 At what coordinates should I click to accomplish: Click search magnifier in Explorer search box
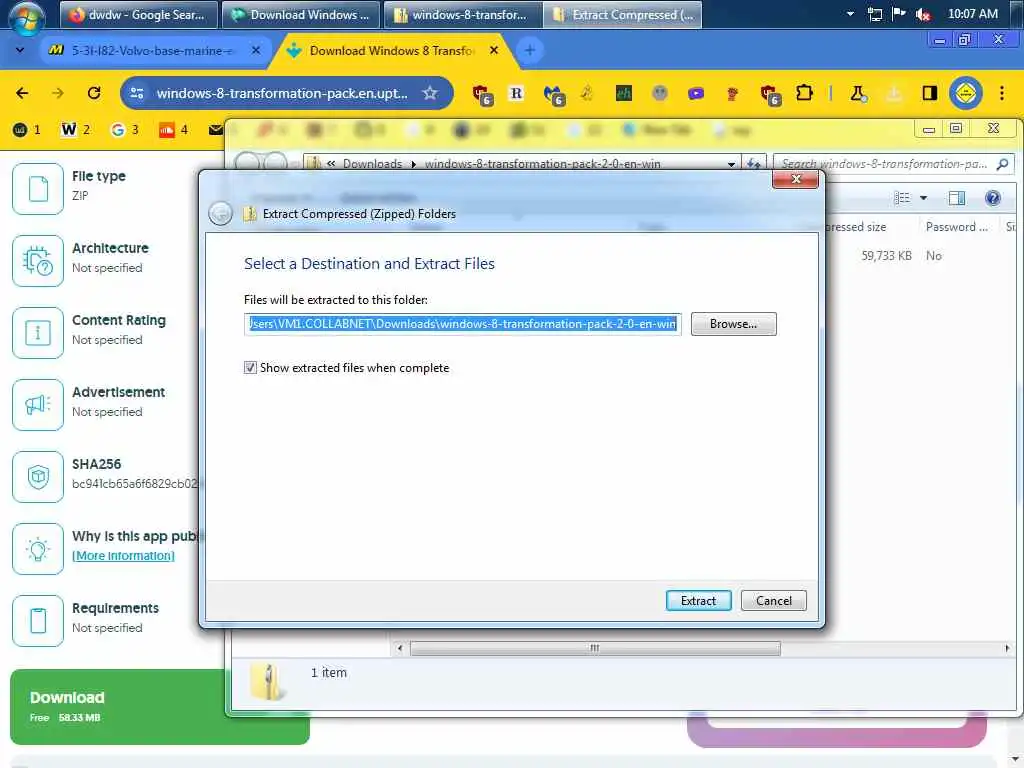(1002, 164)
